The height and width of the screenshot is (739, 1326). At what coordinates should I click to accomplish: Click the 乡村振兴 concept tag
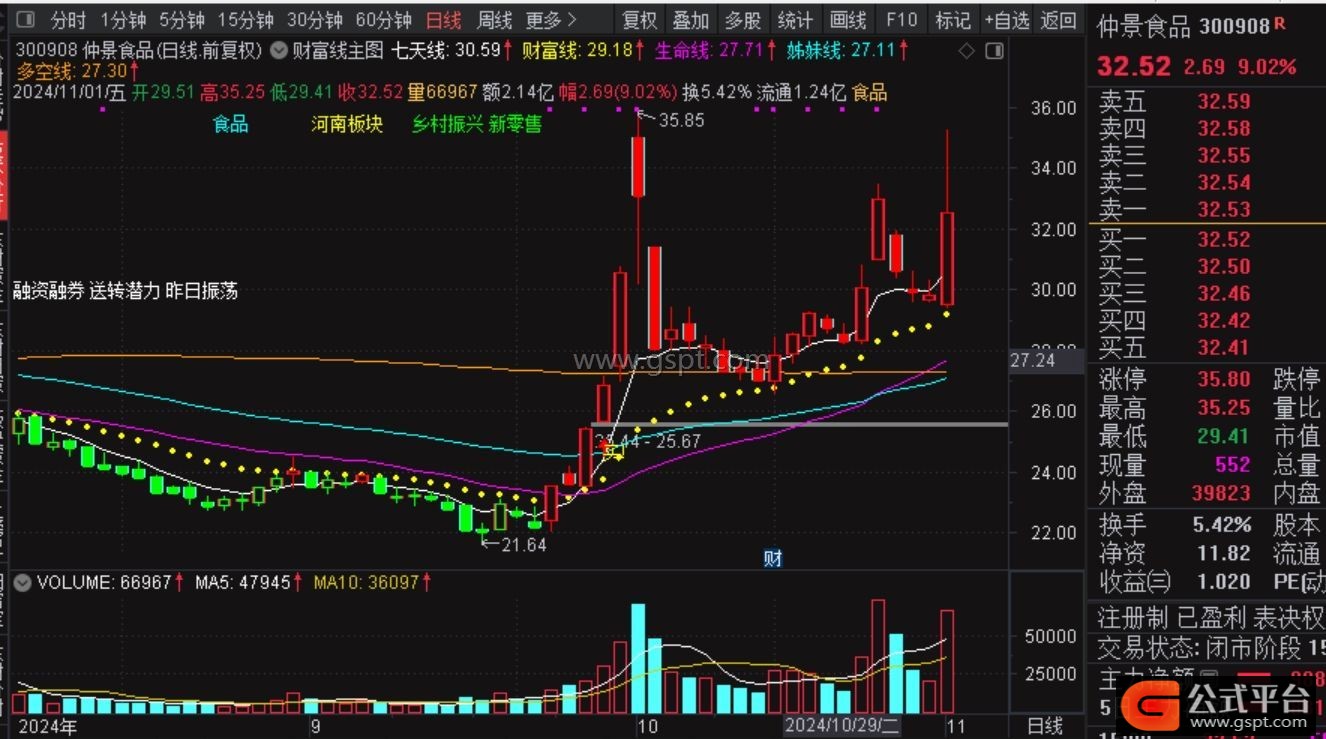(447, 125)
